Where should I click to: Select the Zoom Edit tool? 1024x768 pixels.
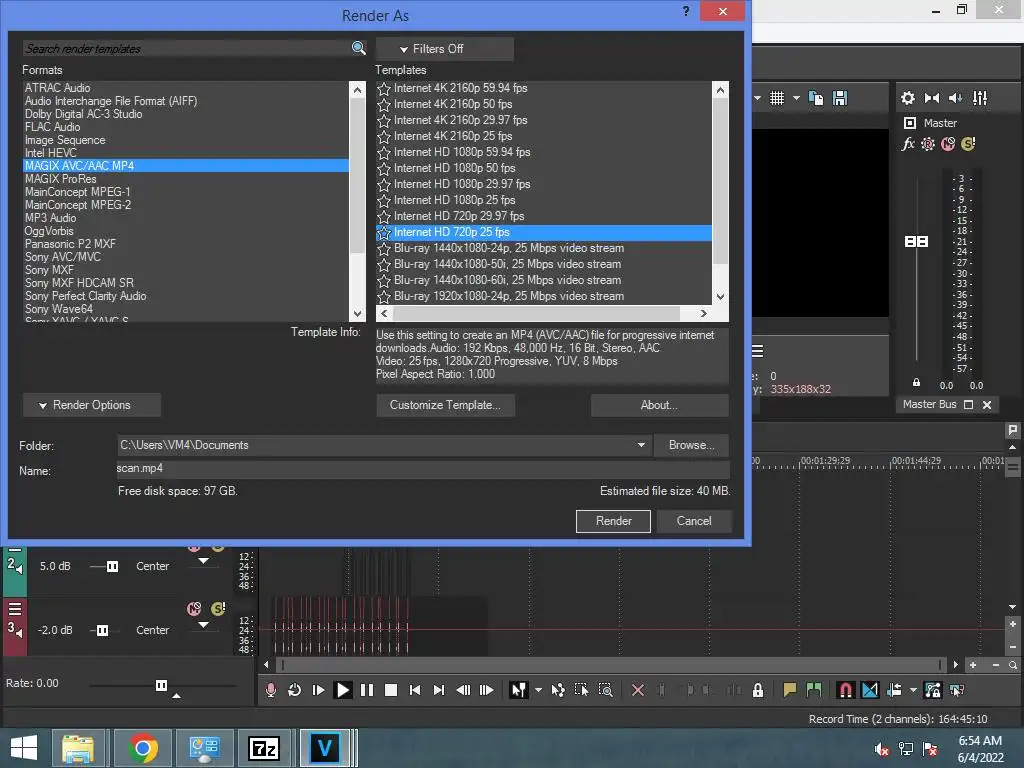click(605, 690)
